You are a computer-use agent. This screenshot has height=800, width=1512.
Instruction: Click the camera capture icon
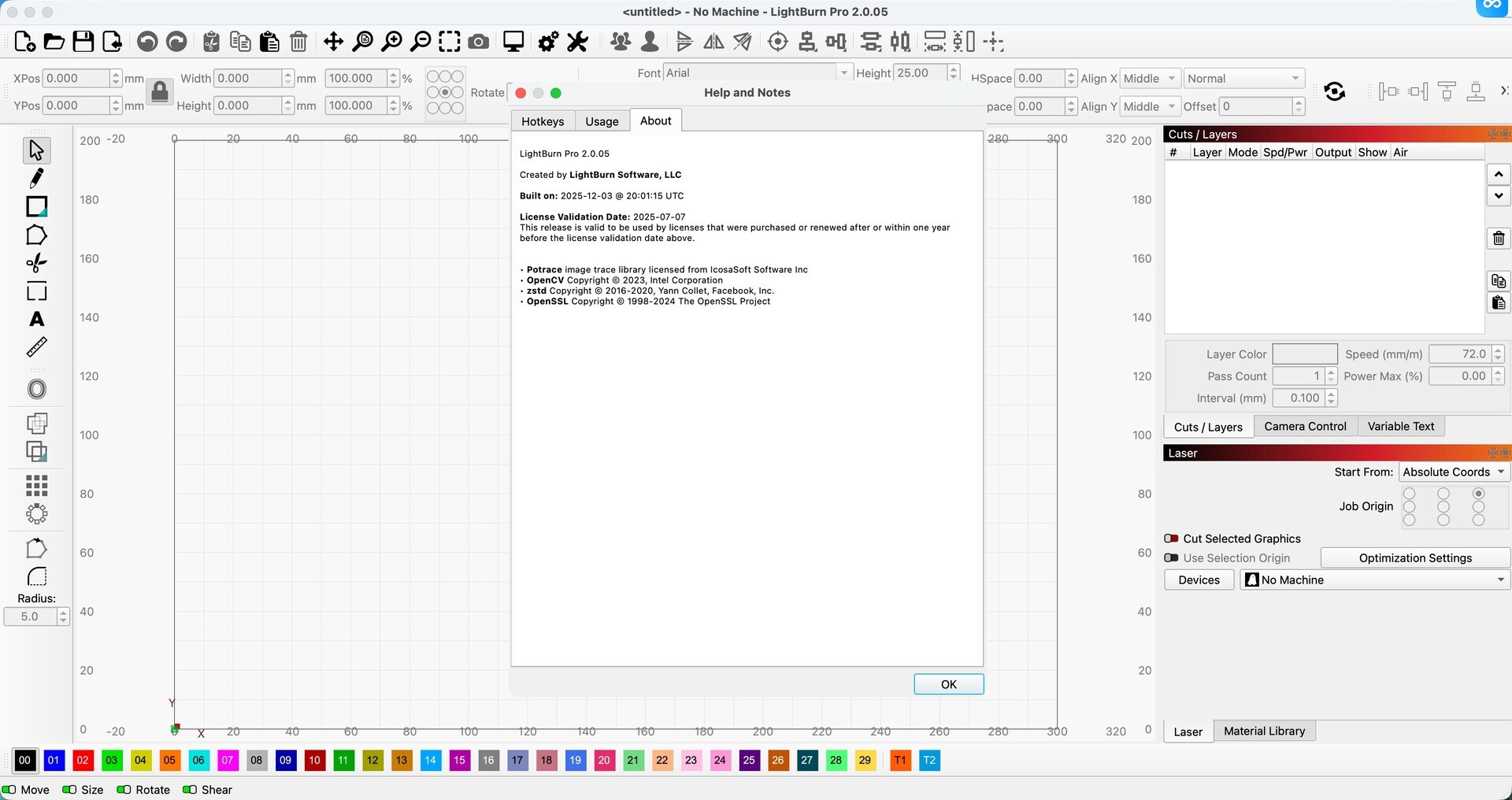coord(479,42)
